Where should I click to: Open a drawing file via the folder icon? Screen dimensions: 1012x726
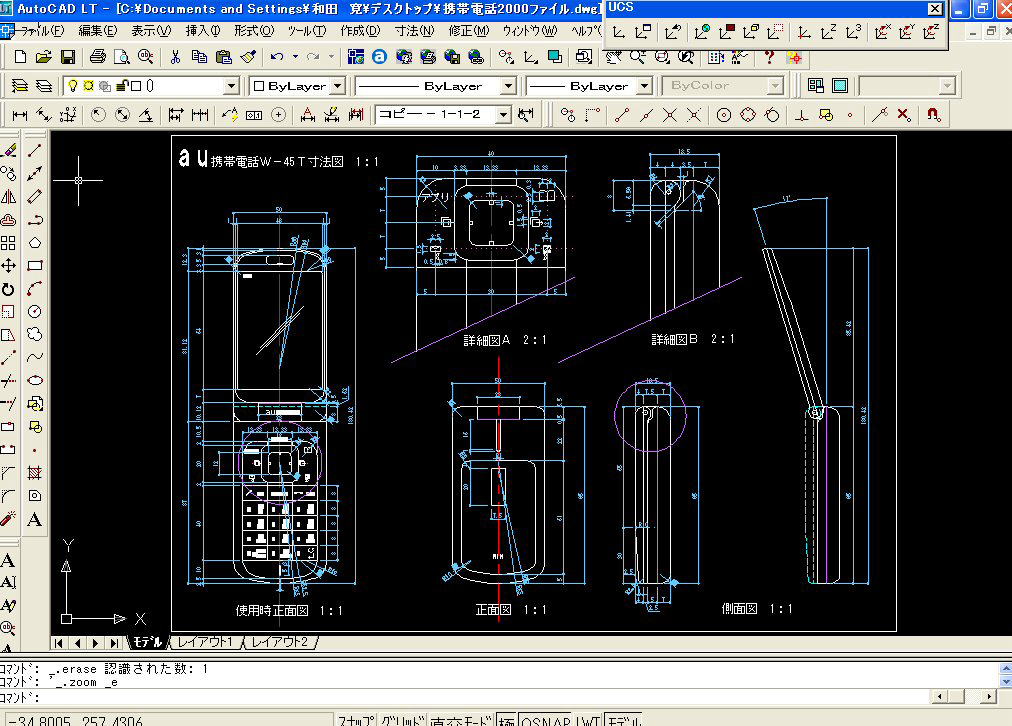click(x=43, y=57)
